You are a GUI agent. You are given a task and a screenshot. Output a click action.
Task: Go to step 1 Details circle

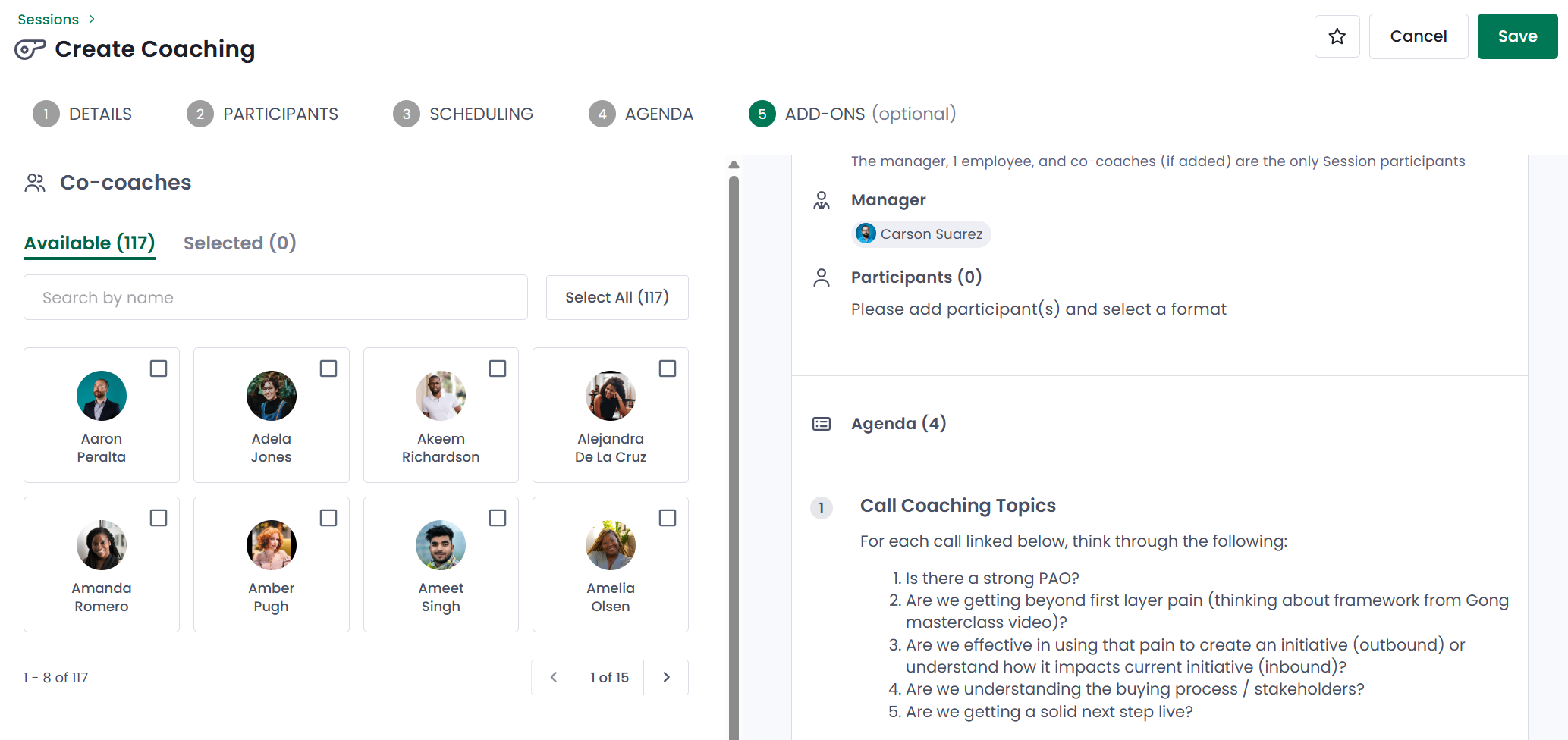(46, 114)
